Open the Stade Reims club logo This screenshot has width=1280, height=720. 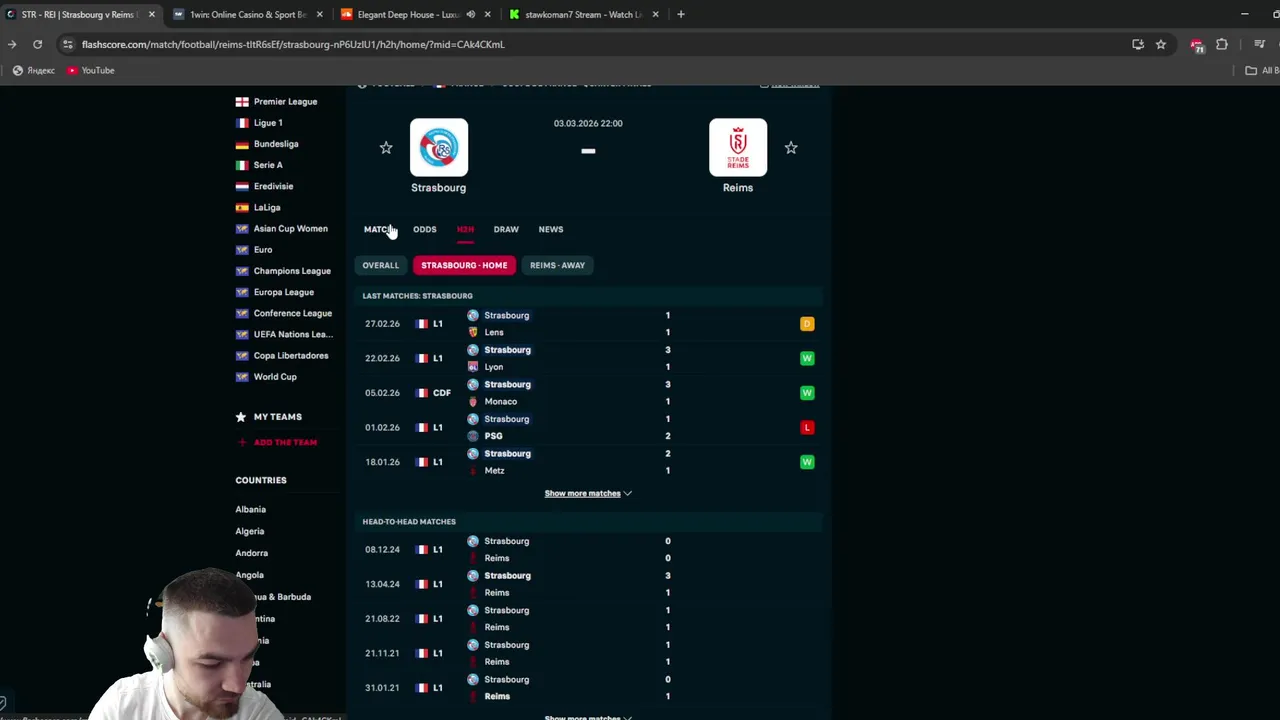[738, 148]
